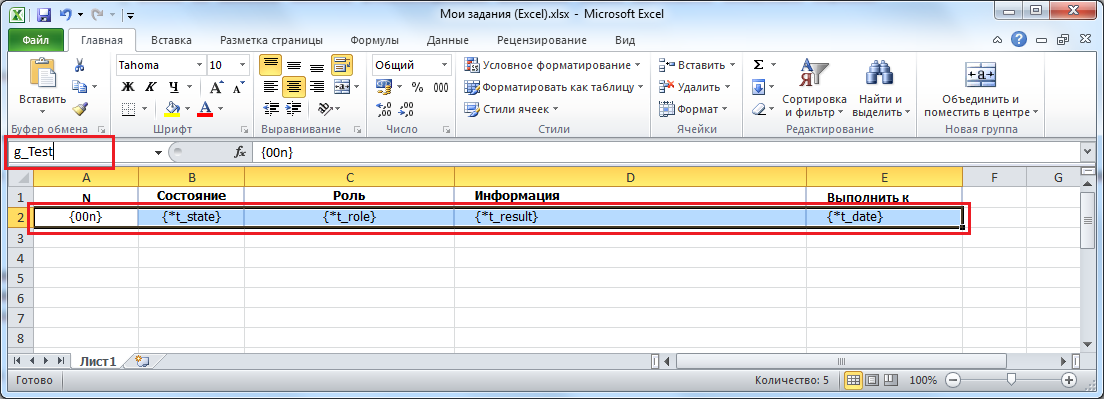This screenshot has height=399, width=1104.
Task: Click the accounting number format icon
Action: pyautogui.click(x=384, y=87)
